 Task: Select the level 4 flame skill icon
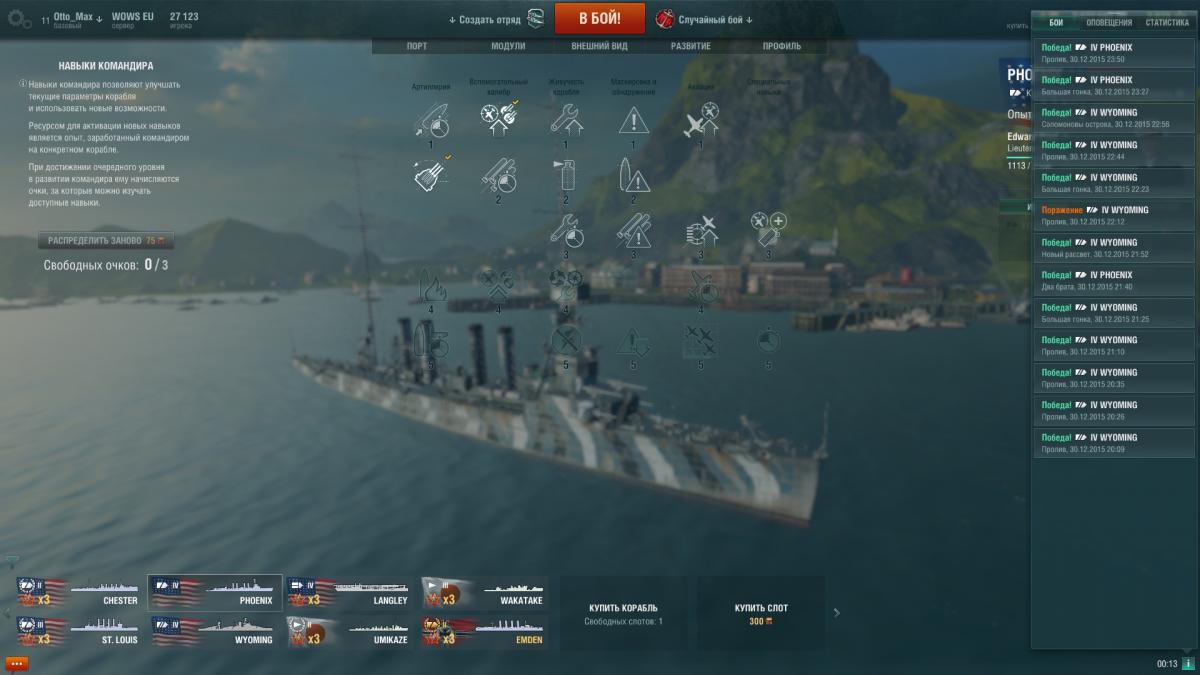[430, 286]
